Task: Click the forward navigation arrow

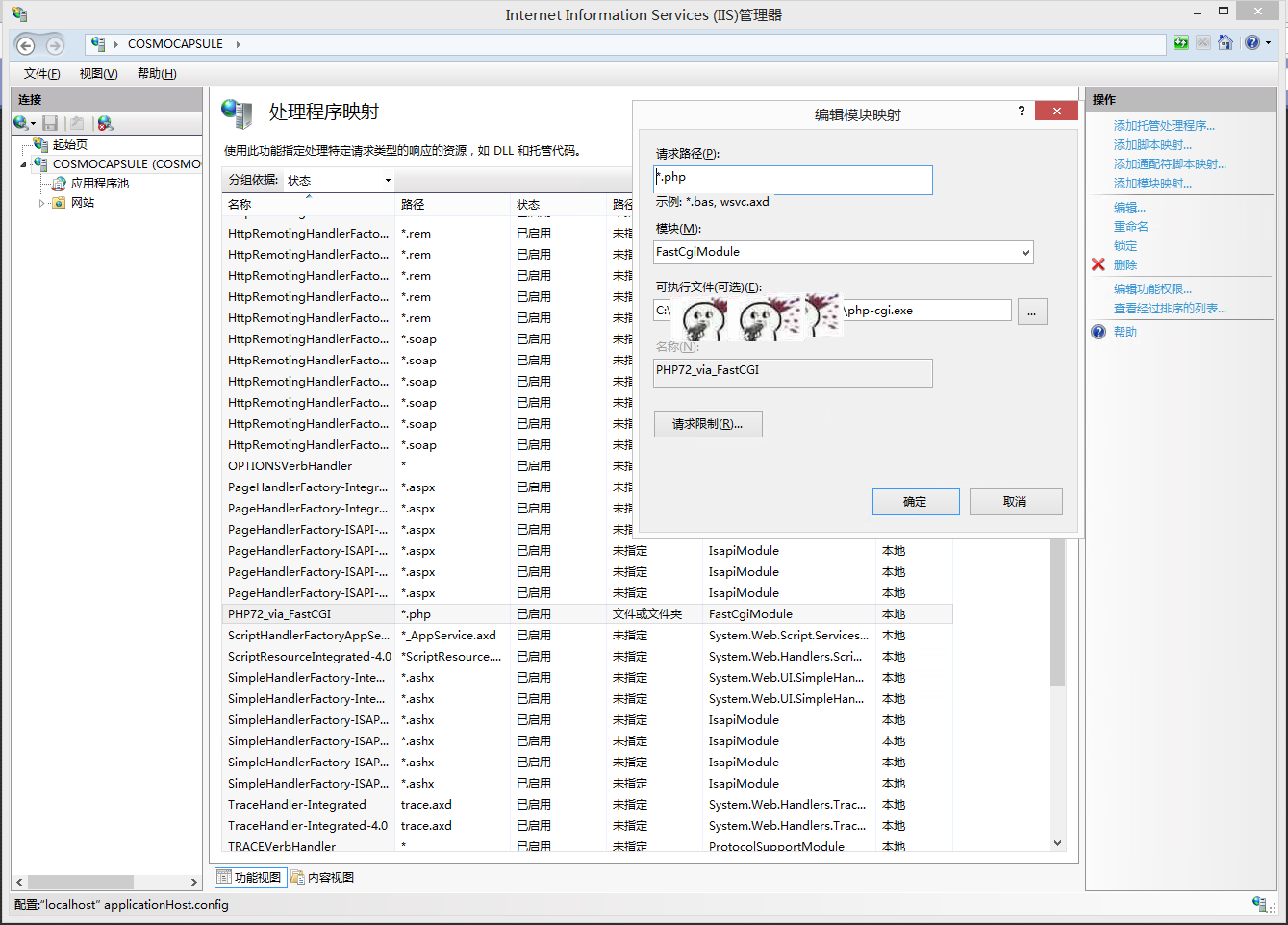Action: click(55, 44)
